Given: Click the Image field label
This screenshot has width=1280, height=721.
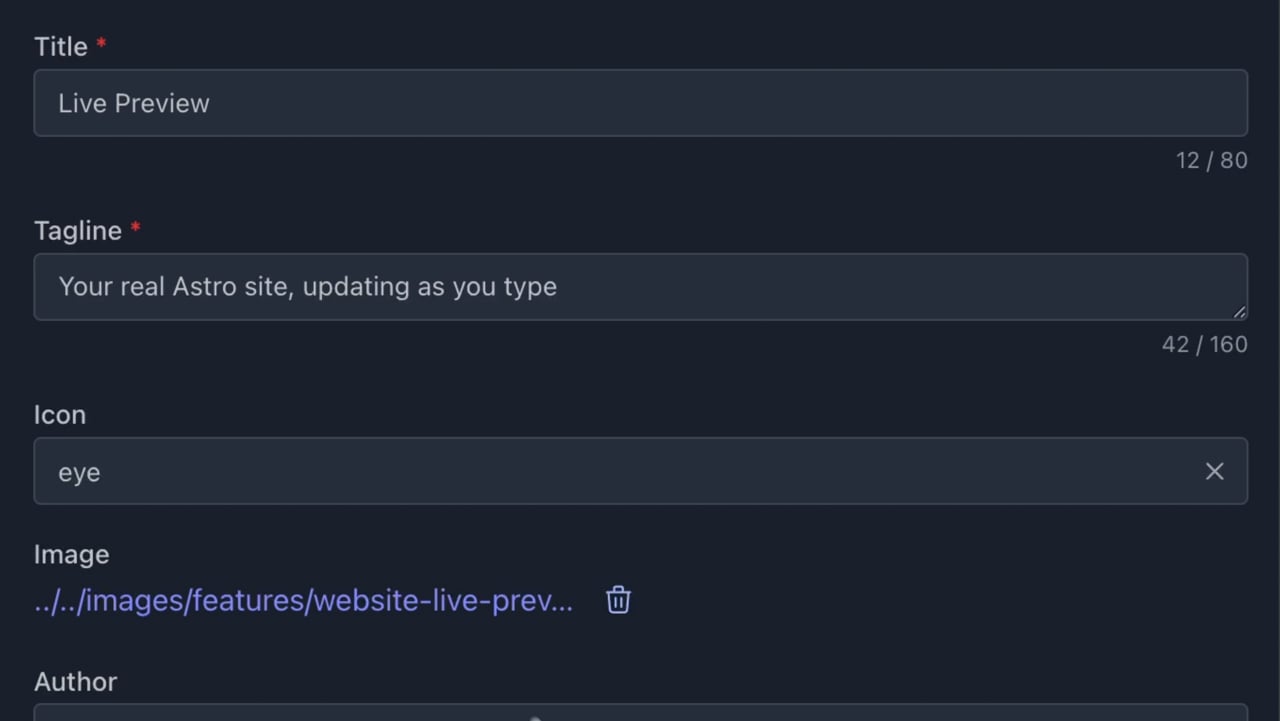Looking at the screenshot, I should 72,555.
